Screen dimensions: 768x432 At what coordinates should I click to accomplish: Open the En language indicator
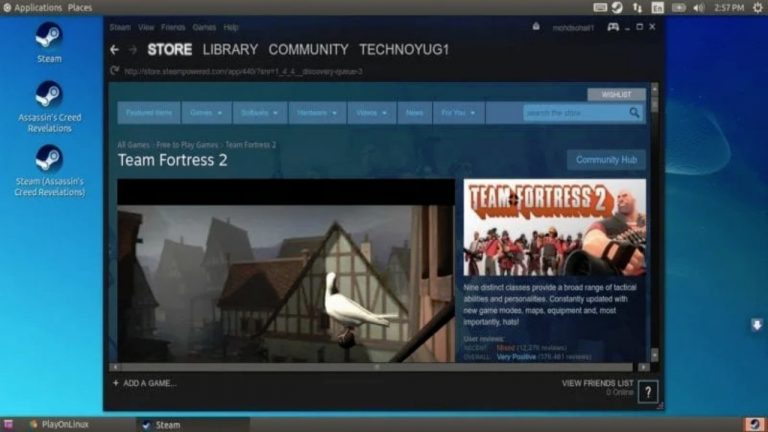[657, 7]
